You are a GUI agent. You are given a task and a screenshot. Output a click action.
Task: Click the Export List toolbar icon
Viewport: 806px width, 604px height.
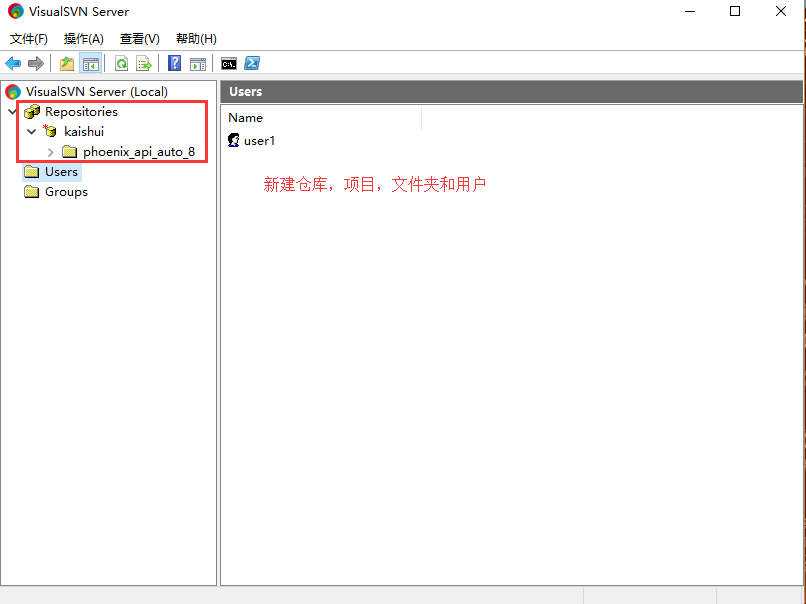[144, 64]
